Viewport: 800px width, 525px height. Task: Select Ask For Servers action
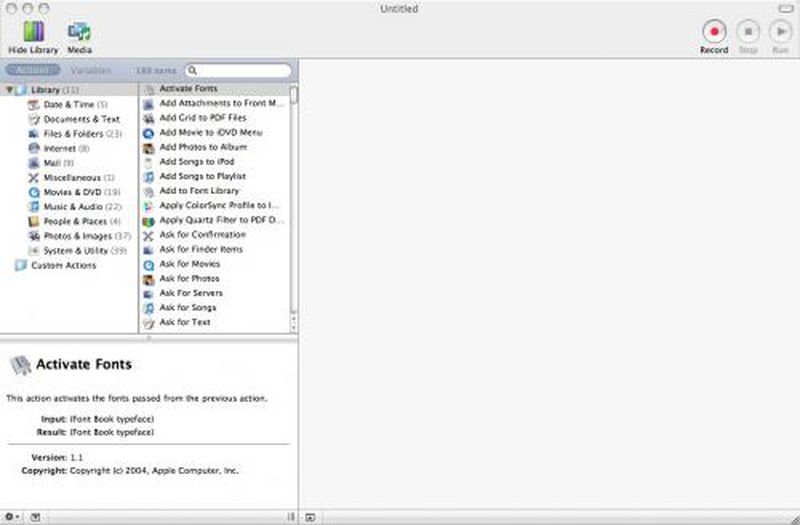point(214,293)
